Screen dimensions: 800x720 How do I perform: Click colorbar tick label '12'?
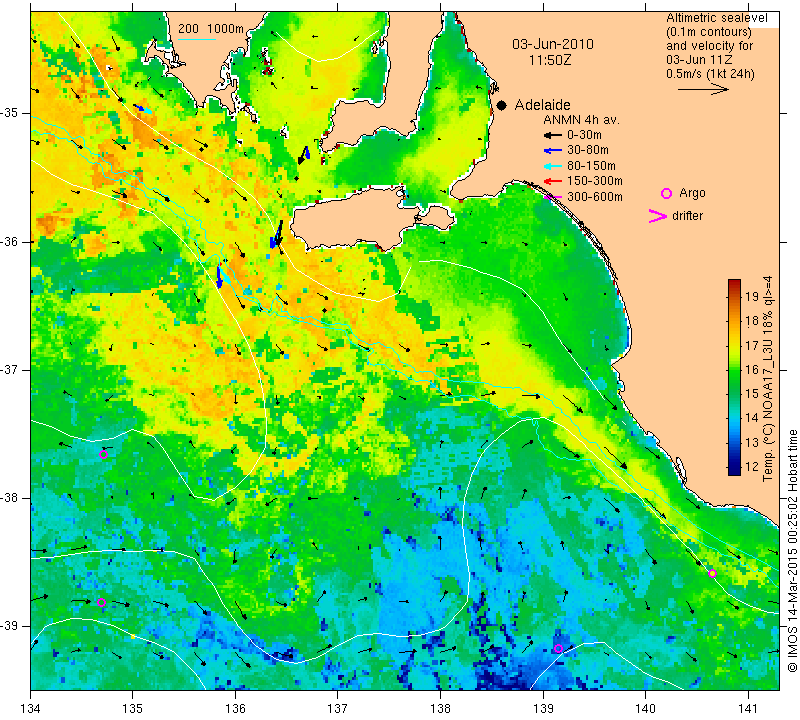point(752,466)
